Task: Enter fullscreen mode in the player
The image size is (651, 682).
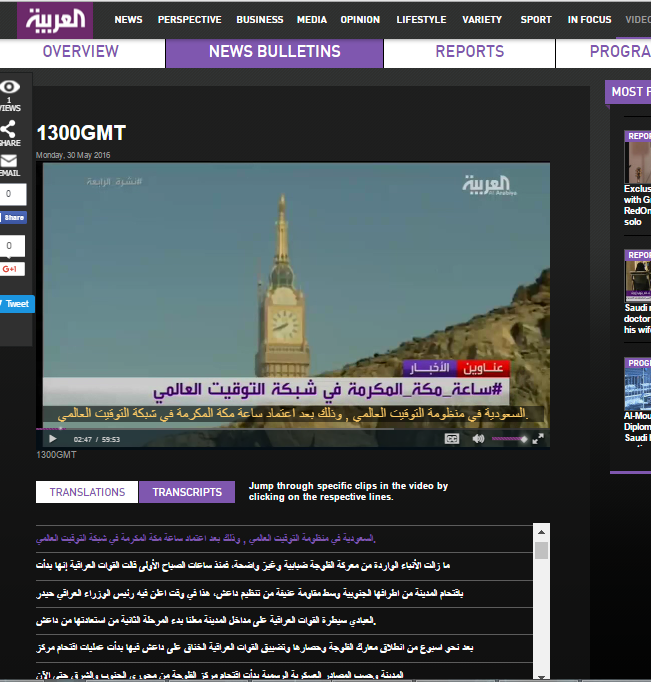Action: (538, 439)
